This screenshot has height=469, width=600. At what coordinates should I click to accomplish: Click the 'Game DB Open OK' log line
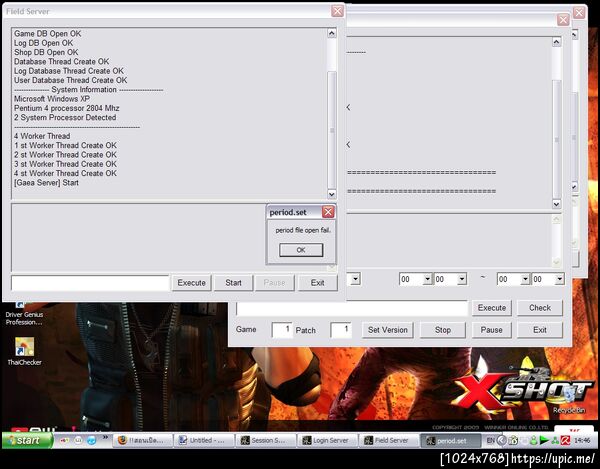(x=47, y=33)
